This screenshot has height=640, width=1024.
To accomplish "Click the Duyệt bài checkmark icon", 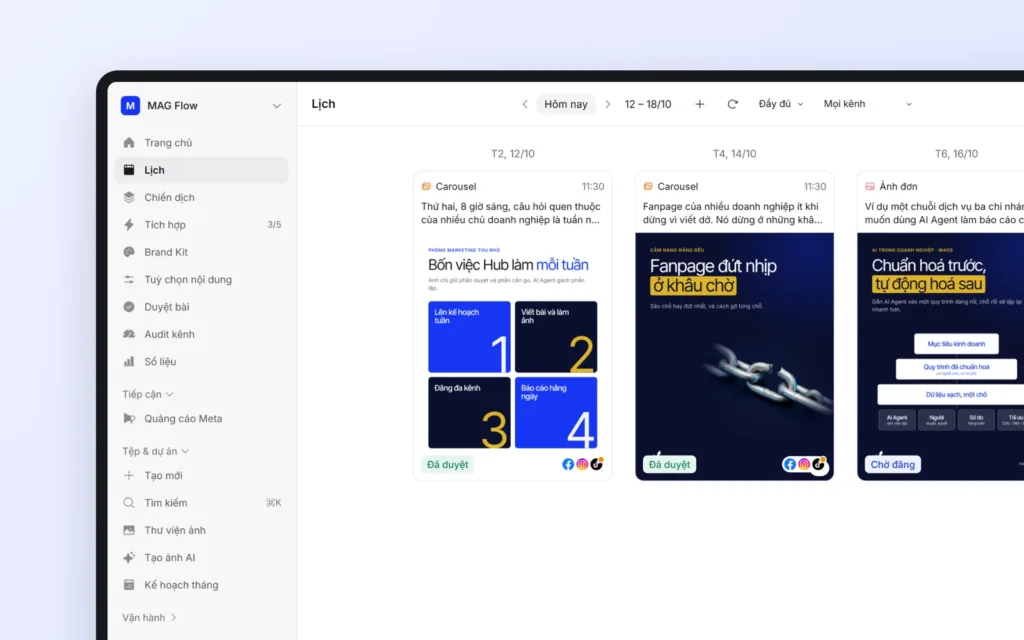I will (129, 307).
